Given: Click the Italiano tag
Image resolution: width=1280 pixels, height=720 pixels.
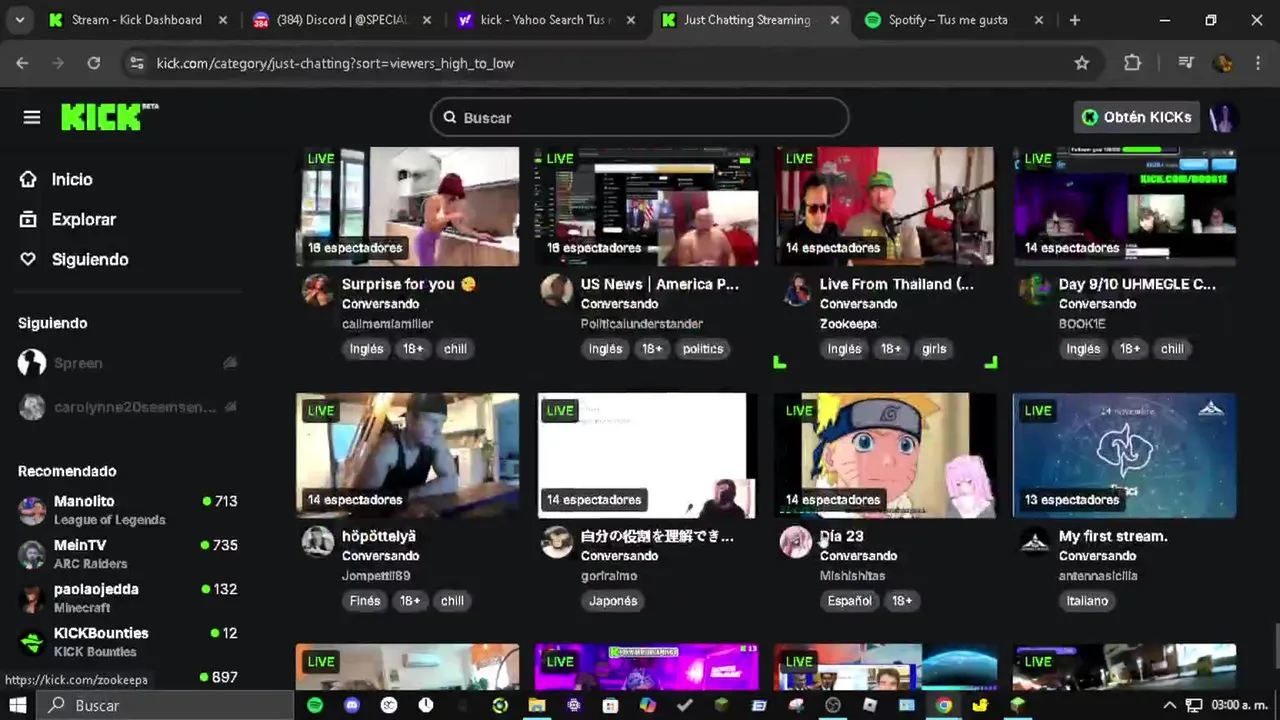Looking at the screenshot, I should click(x=1087, y=601).
